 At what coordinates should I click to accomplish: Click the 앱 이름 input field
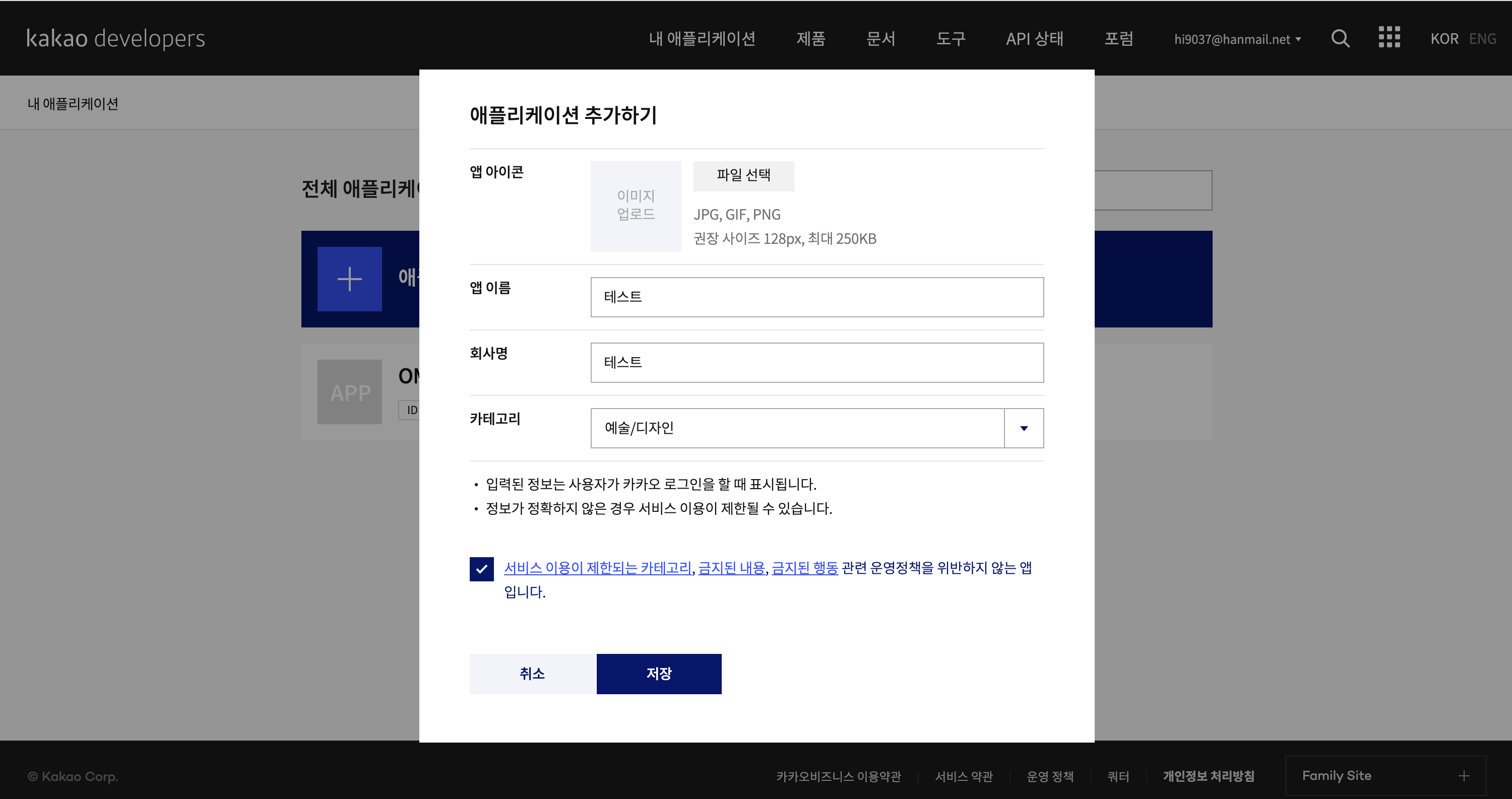click(x=816, y=297)
